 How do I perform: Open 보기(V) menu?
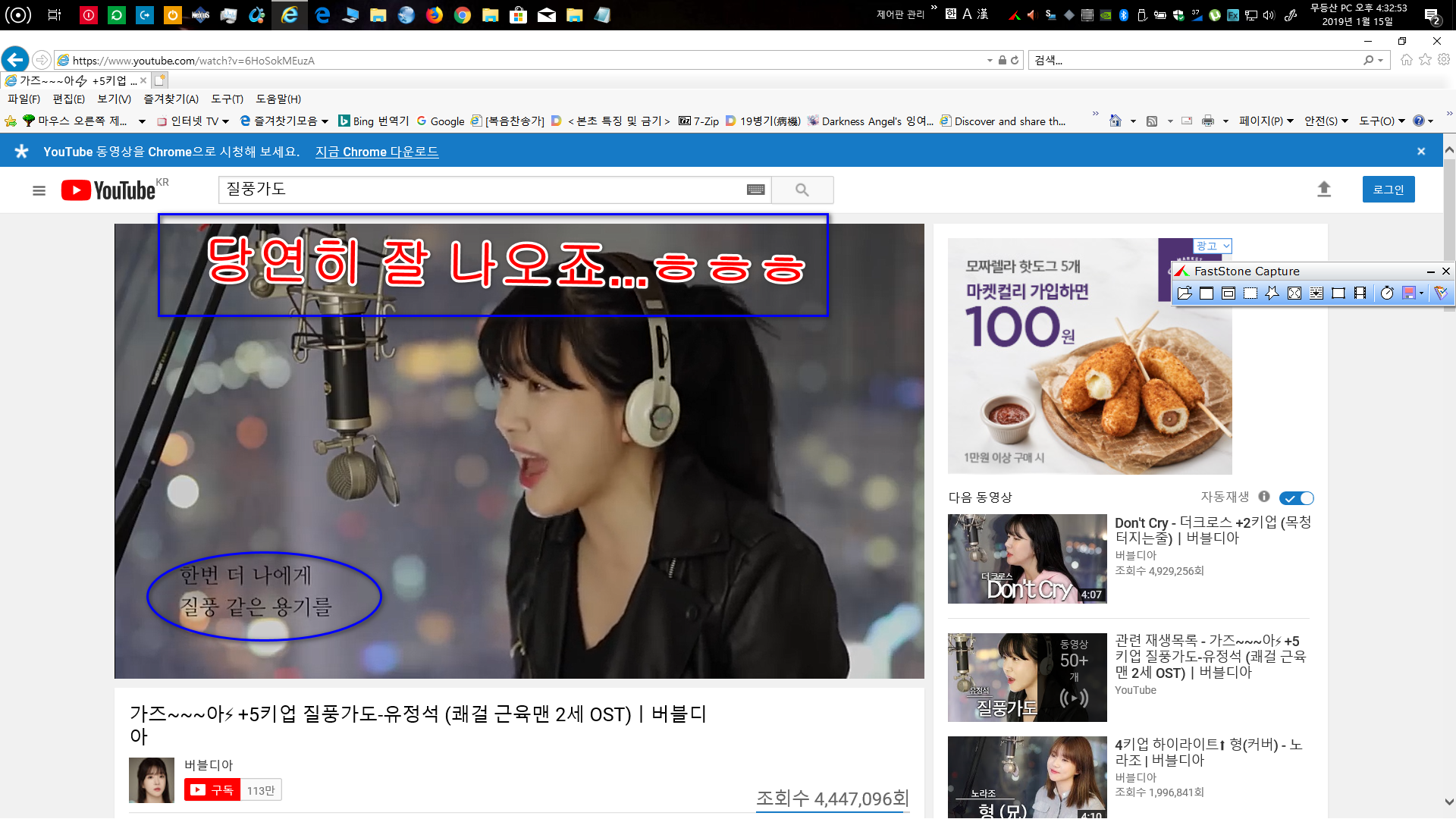coord(114,99)
